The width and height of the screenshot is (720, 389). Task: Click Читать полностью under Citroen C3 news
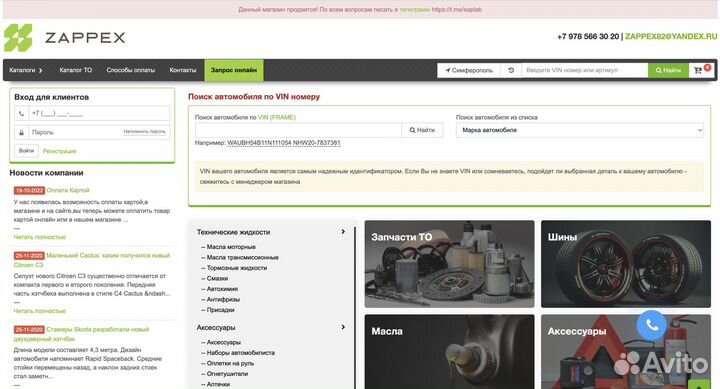[x=40, y=311]
